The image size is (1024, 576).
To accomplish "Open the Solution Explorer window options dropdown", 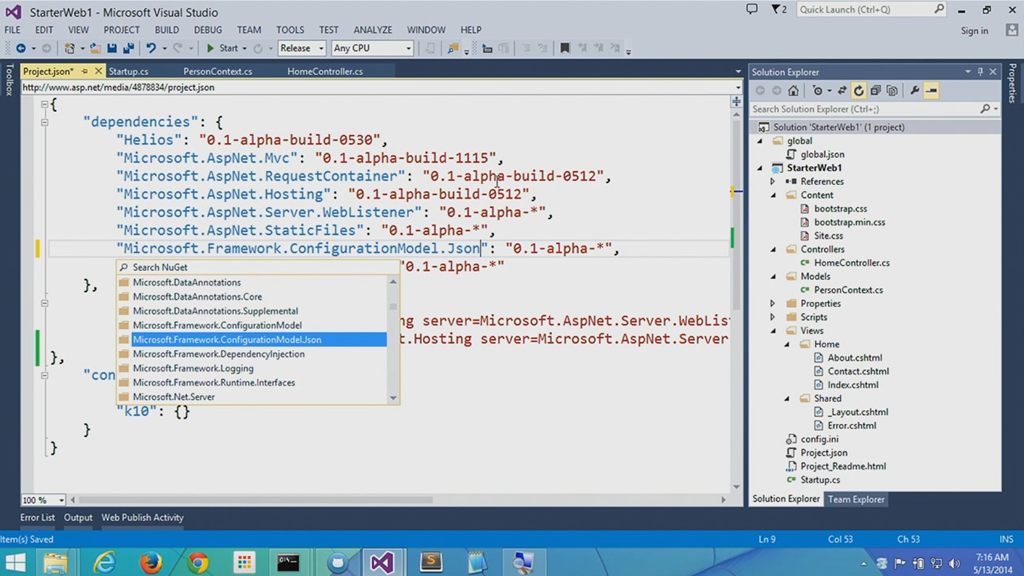I will (968, 72).
